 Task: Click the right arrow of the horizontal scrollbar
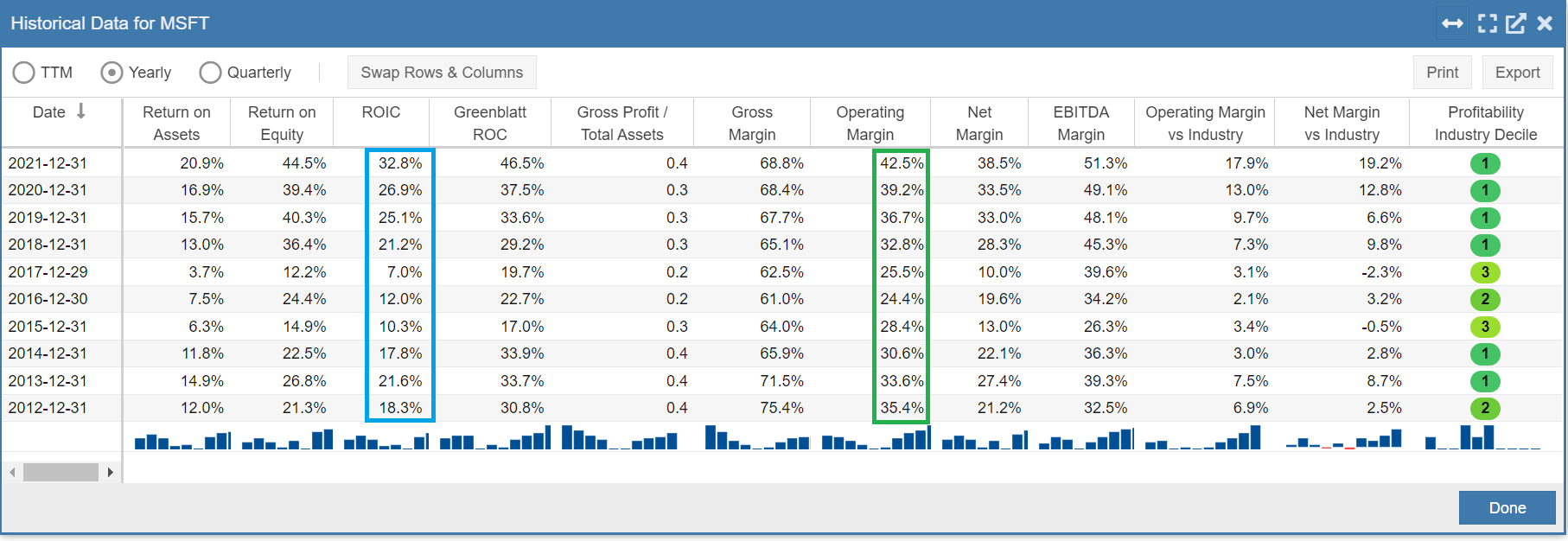point(111,472)
